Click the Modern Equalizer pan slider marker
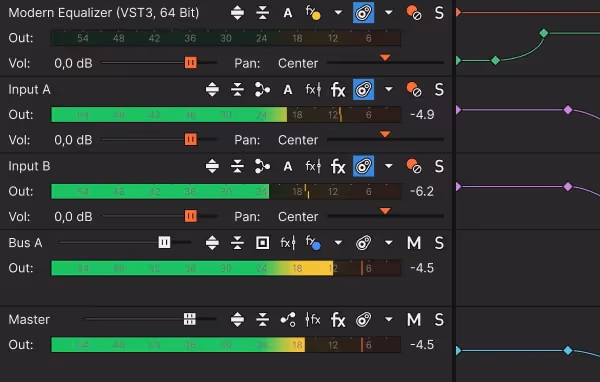The image size is (600, 382). pos(385,57)
